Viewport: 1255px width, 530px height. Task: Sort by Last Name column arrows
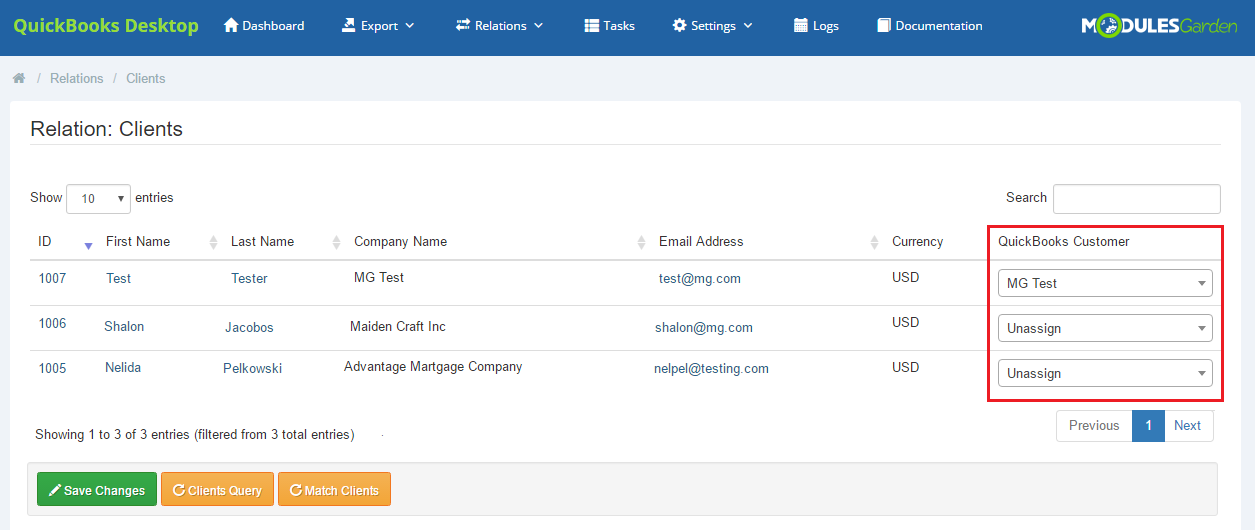[x=337, y=242]
